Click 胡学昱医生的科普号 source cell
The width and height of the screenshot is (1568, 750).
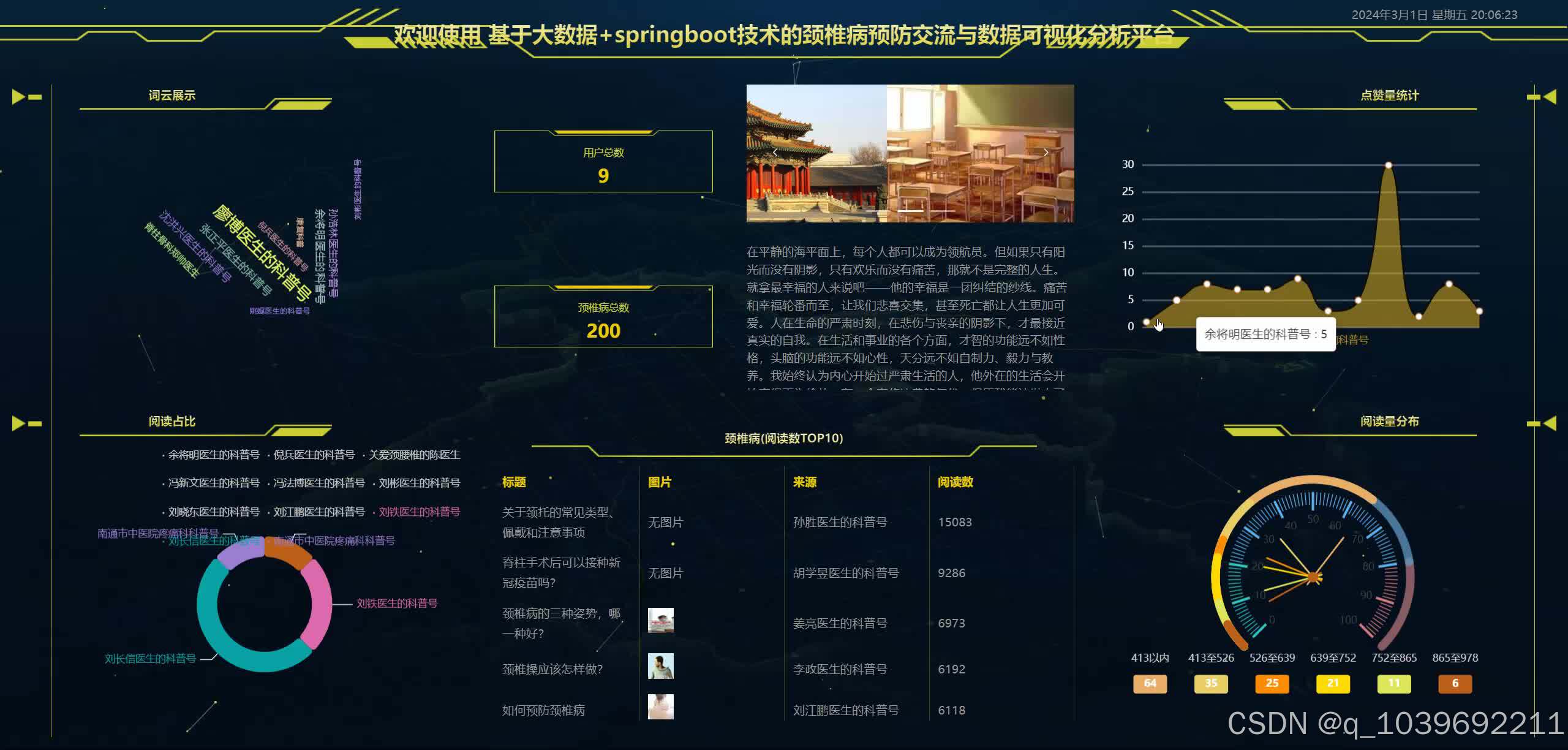845,573
